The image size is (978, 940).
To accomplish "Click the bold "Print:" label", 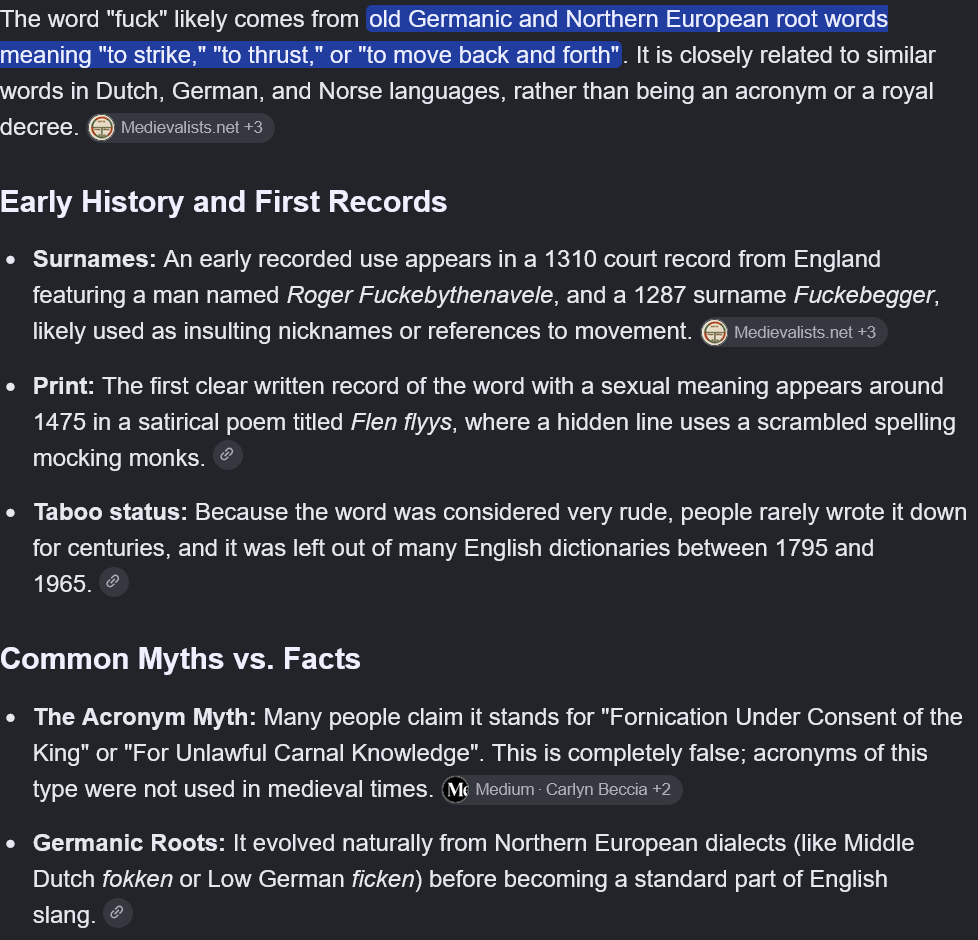I will (x=64, y=386).
